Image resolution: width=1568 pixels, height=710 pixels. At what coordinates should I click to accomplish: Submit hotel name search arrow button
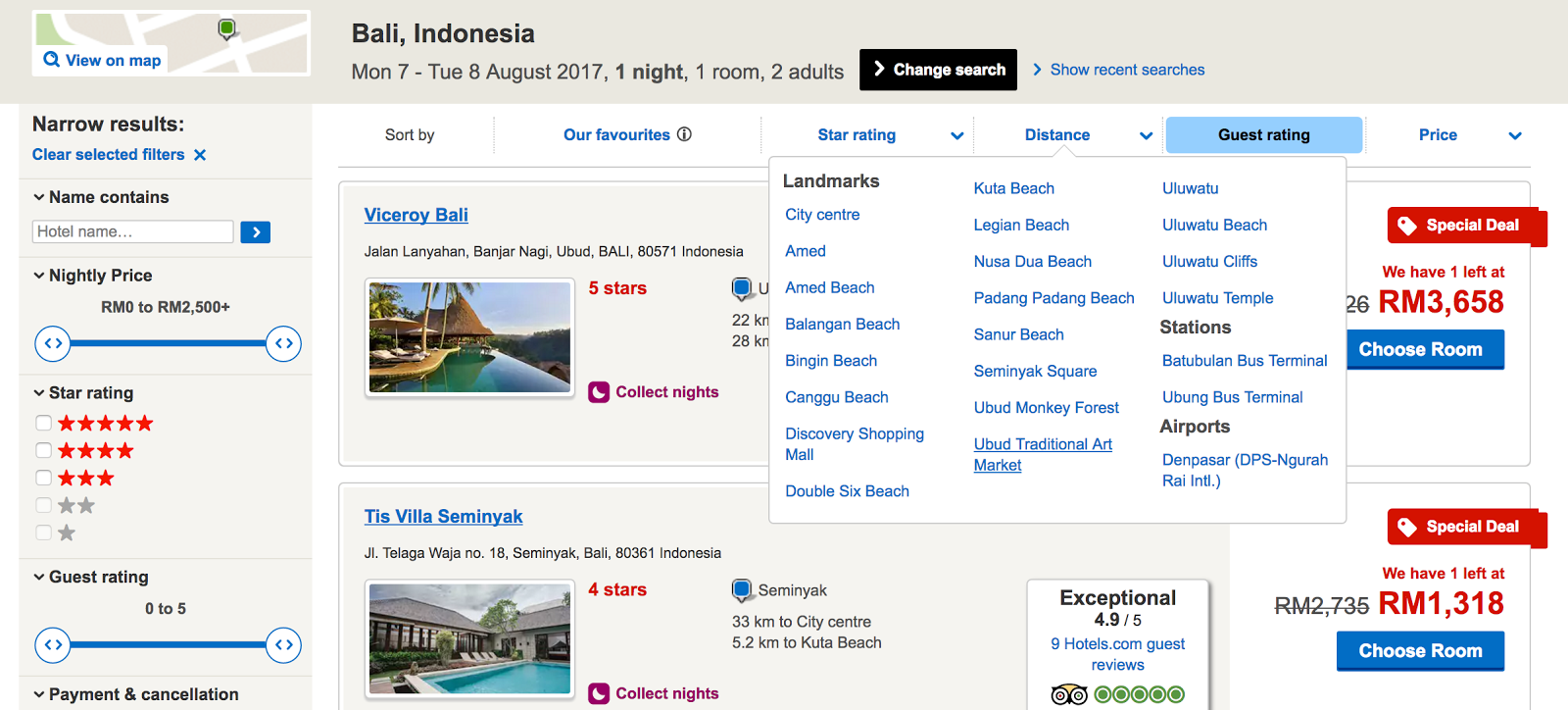pos(255,232)
